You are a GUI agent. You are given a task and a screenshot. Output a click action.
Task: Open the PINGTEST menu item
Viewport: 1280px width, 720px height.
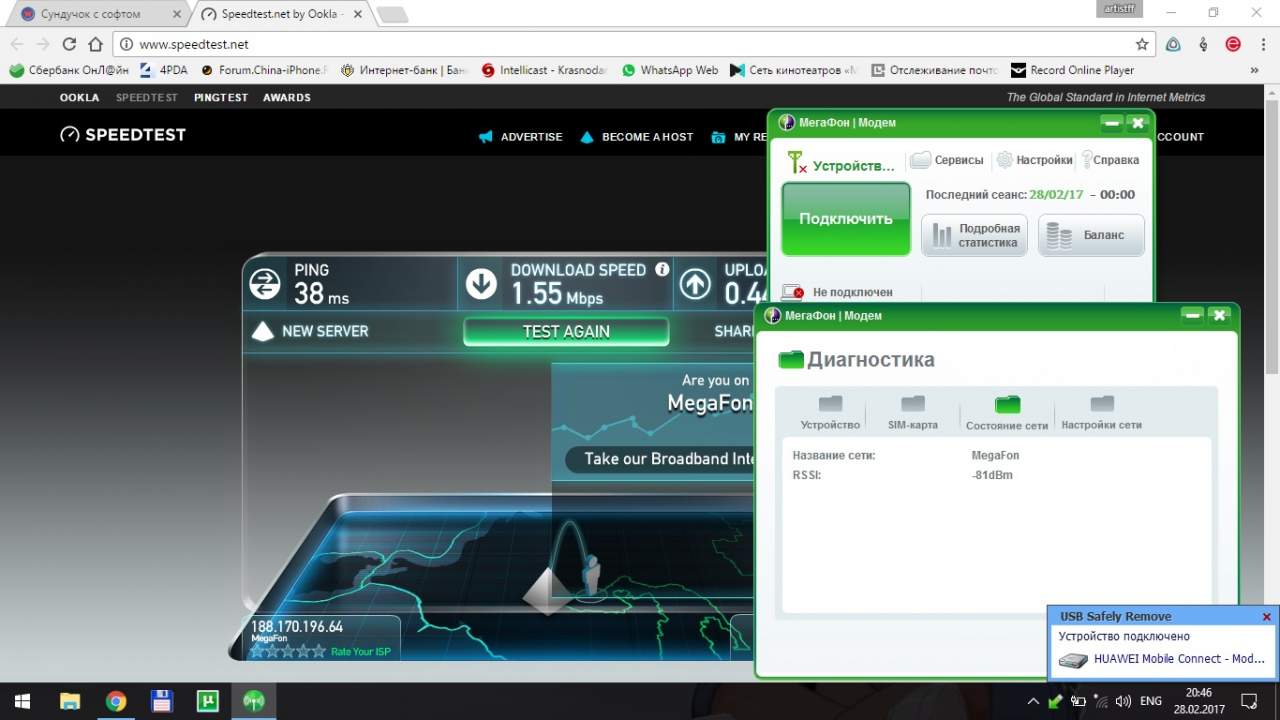(221, 97)
